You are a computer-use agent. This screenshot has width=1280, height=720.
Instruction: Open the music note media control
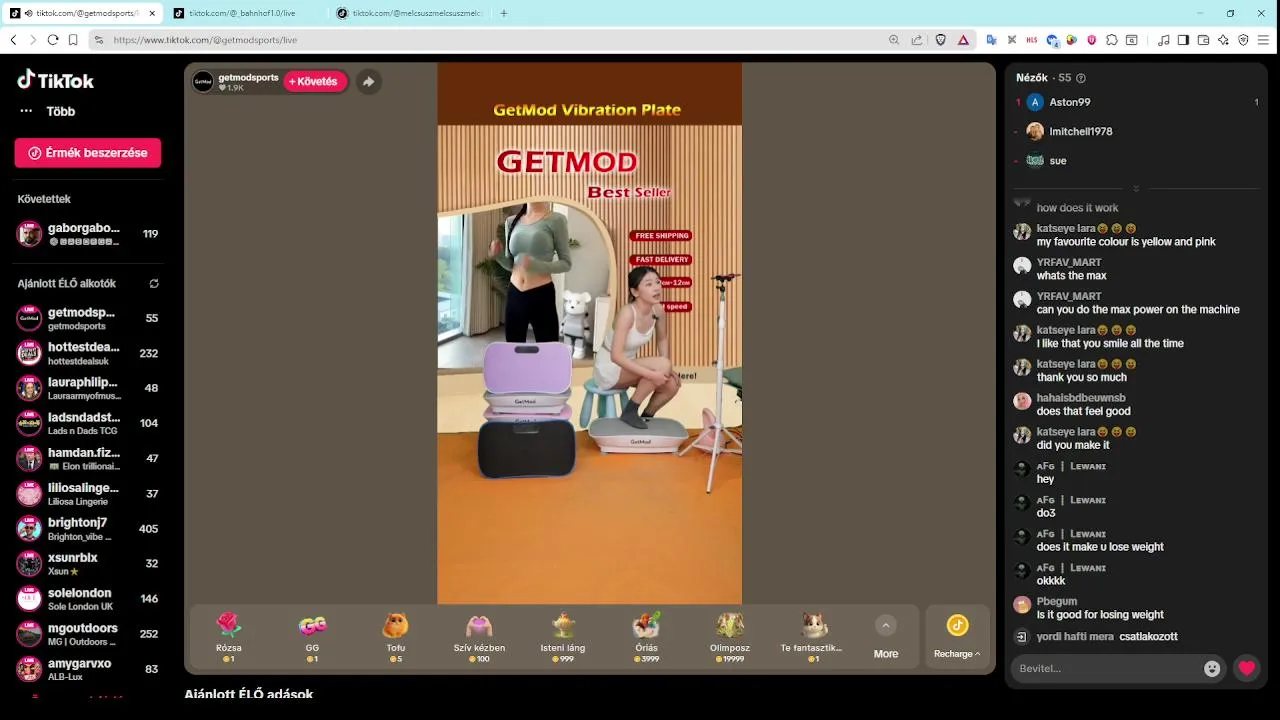1164,40
